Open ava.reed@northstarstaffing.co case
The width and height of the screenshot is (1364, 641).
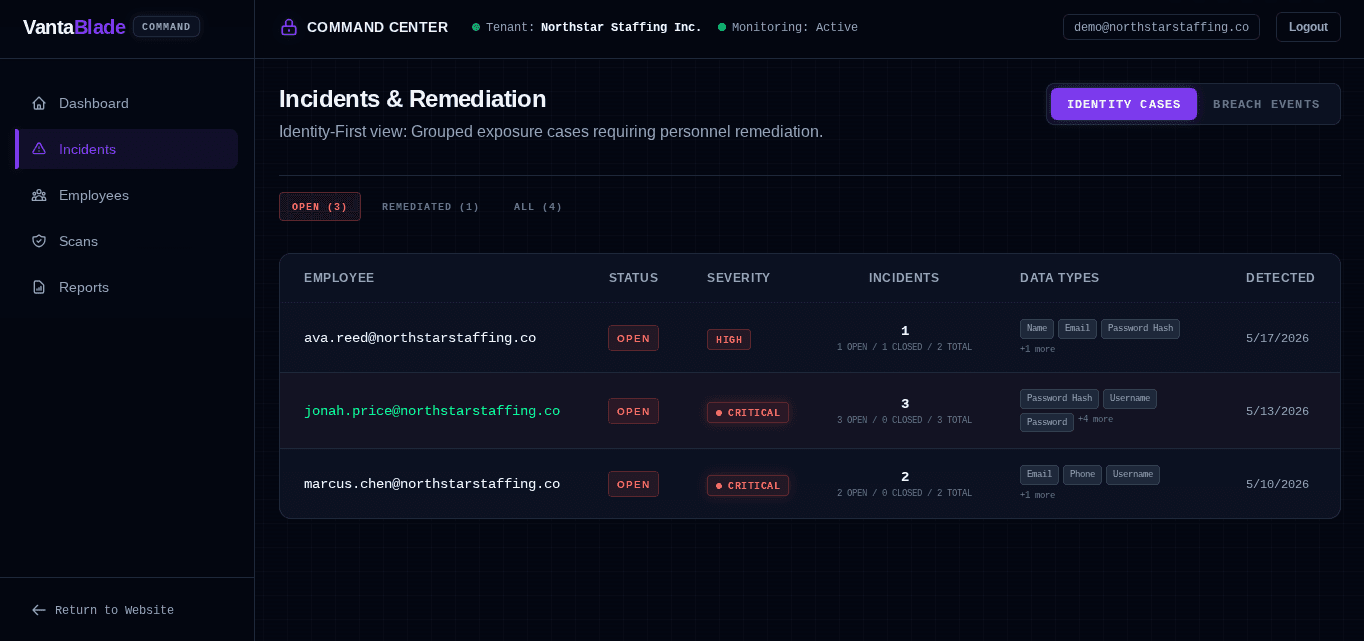coord(420,338)
